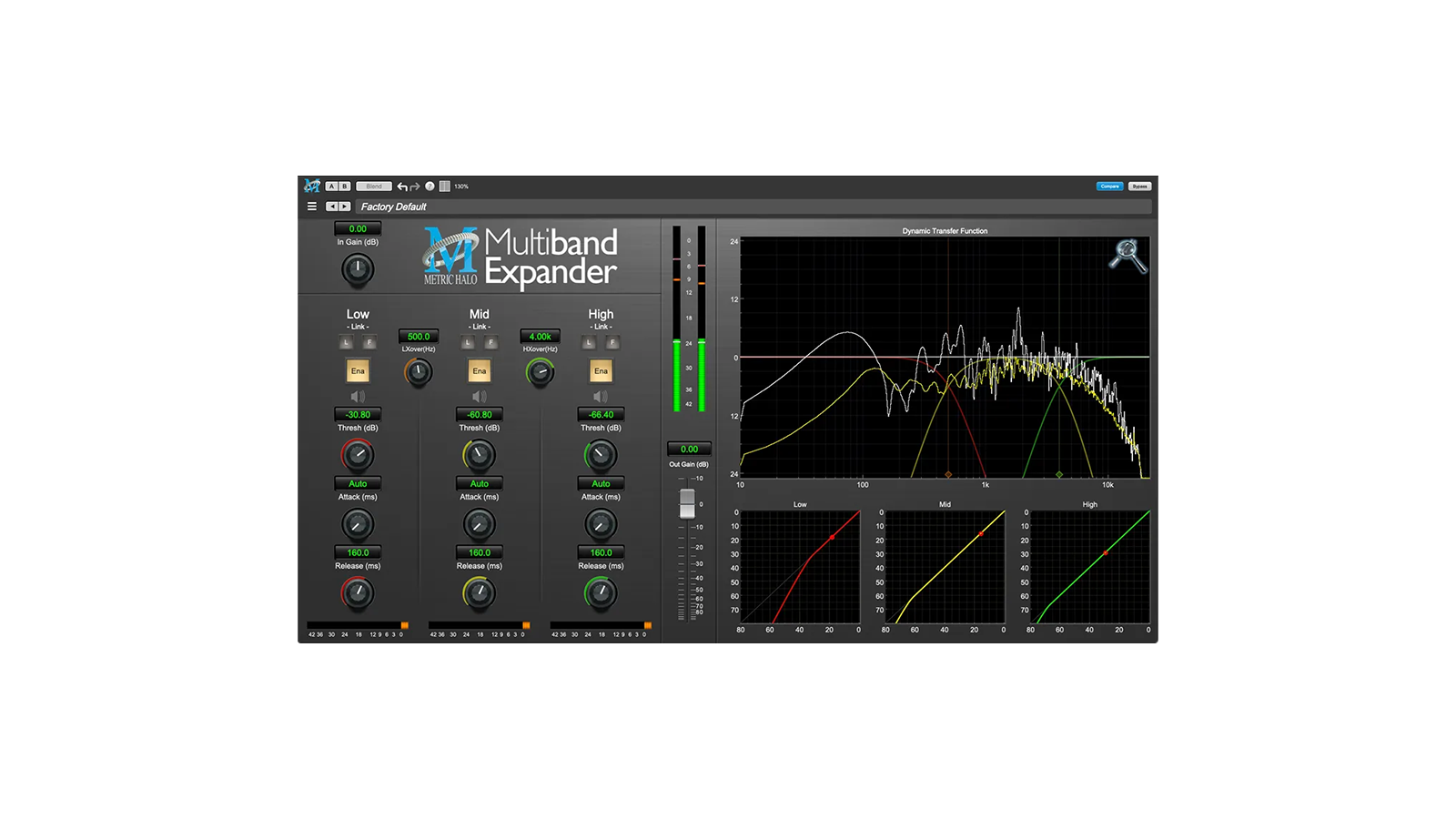Click the undo arrow
Viewport: 1456px width, 819px height.
[402, 187]
